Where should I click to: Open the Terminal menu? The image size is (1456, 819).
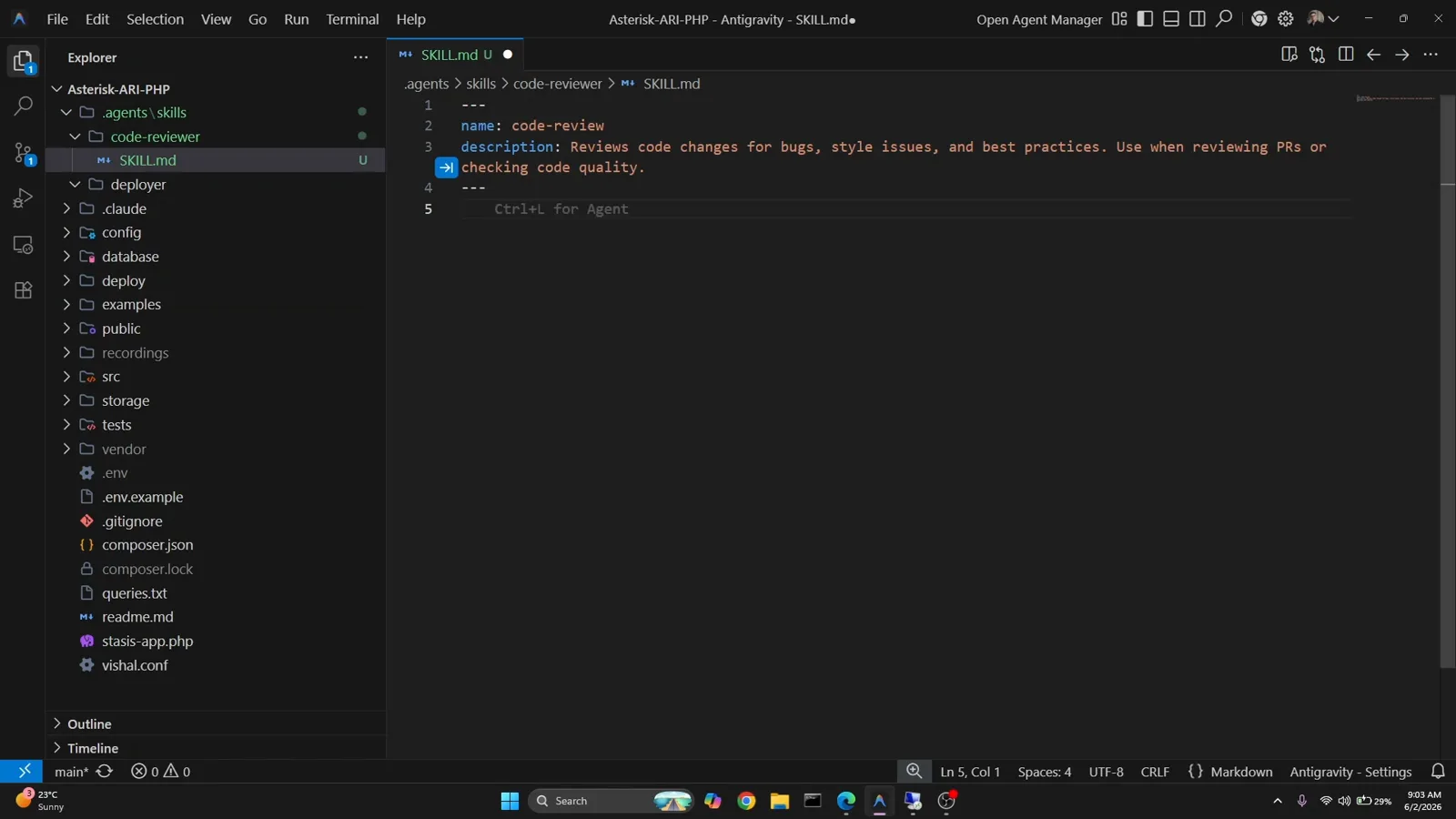(x=352, y=19)
